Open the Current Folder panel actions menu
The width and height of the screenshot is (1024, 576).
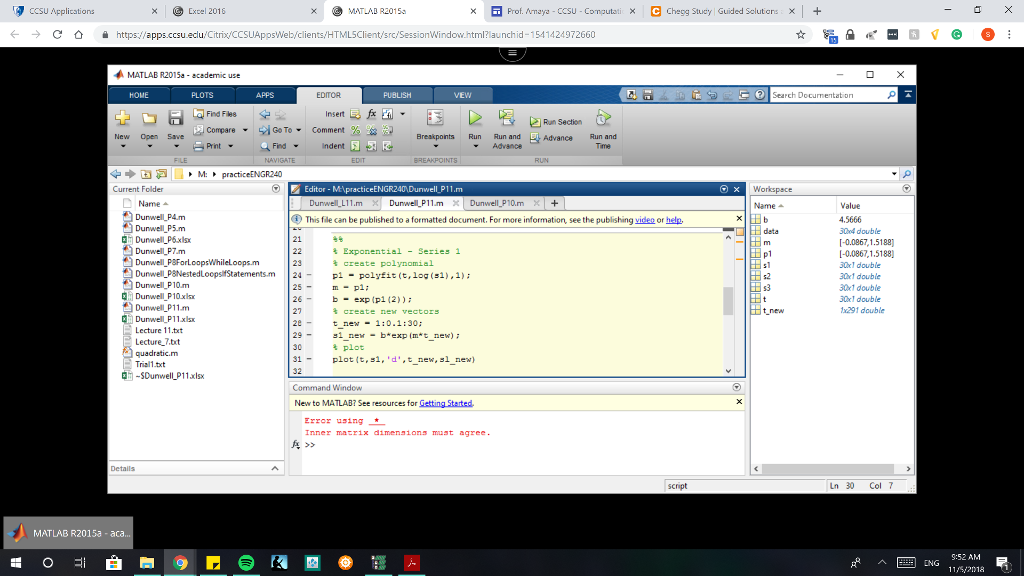[276, 189]
